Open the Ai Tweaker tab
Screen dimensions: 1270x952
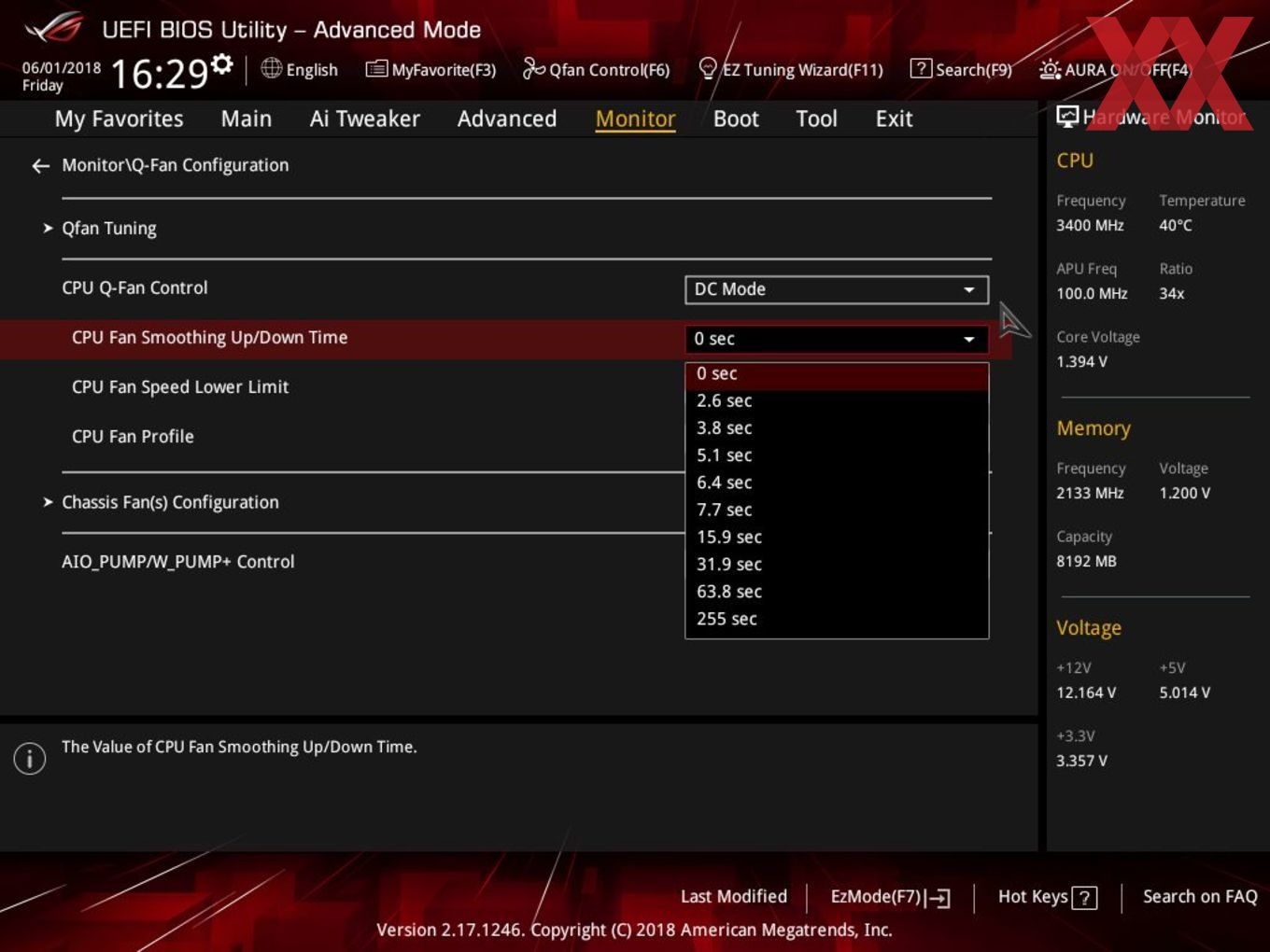(x=364, y=119)
